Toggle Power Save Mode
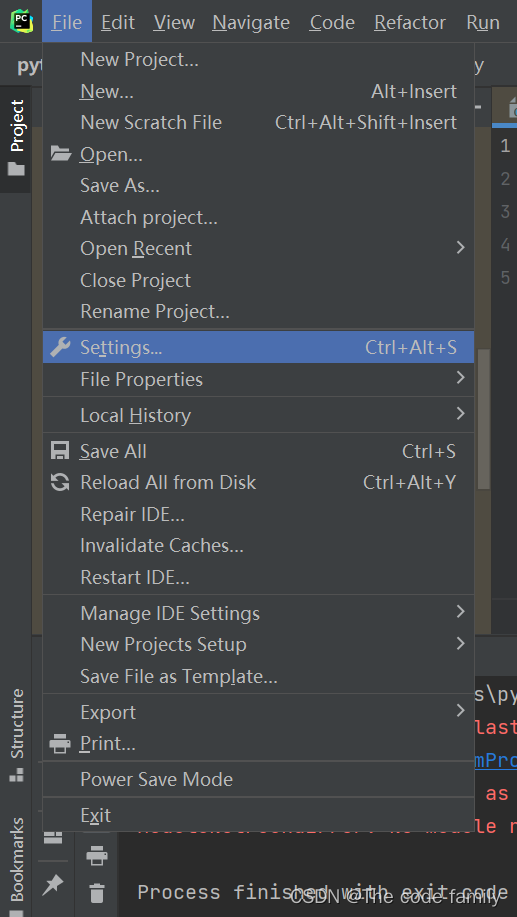517x917 pixels. click(258, 779)
